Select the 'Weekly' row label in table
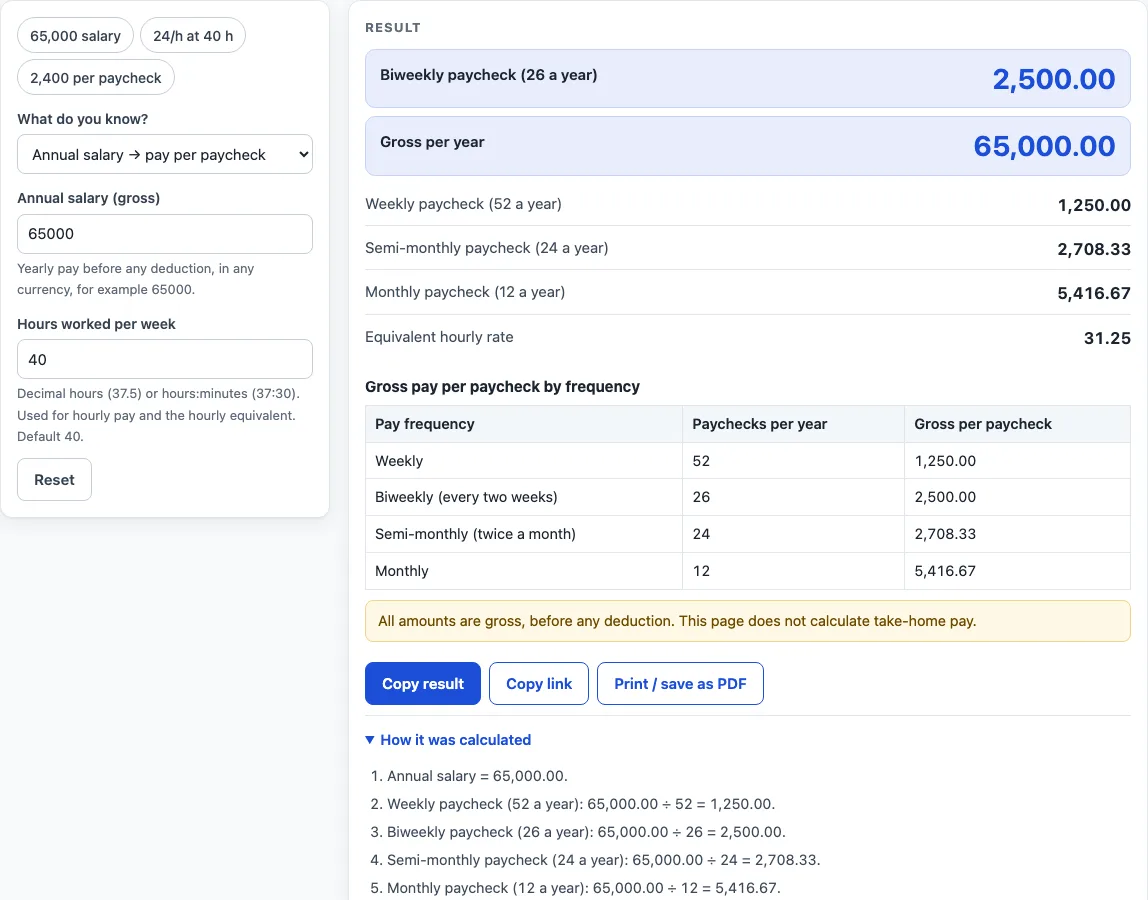The image size is (1148, 900). [x=399, y=461]
